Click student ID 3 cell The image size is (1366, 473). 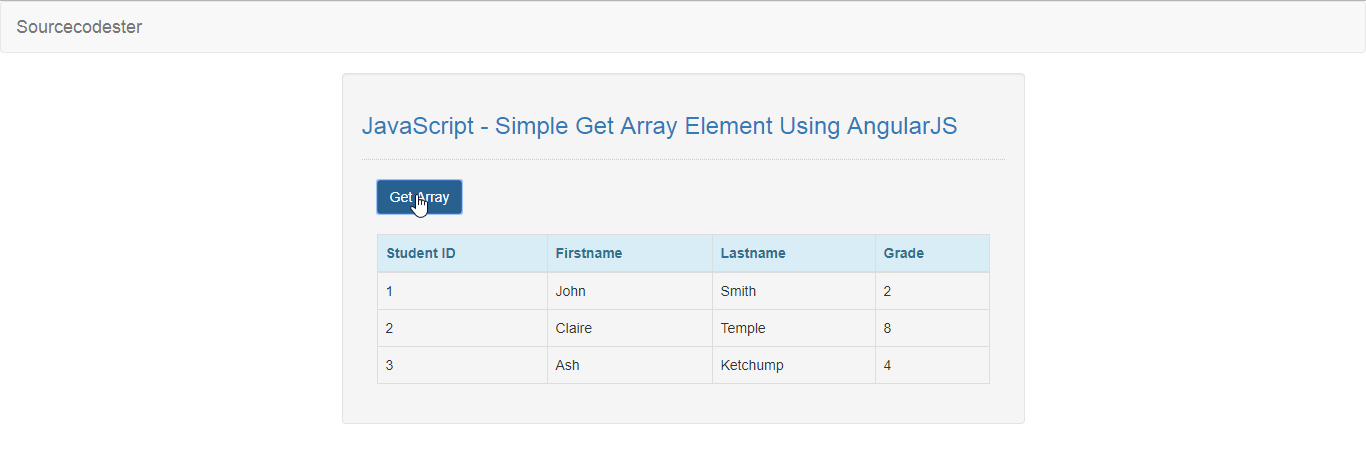coord(462,365)
